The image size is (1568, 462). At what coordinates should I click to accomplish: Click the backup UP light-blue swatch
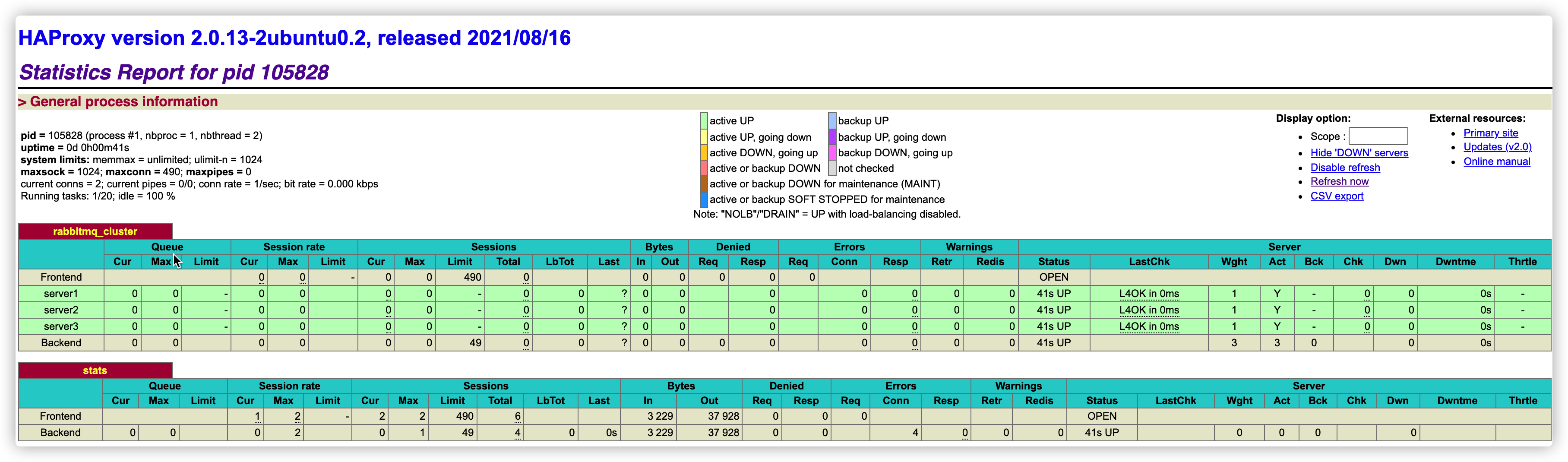pyautogui.click(x=832, y=120)
